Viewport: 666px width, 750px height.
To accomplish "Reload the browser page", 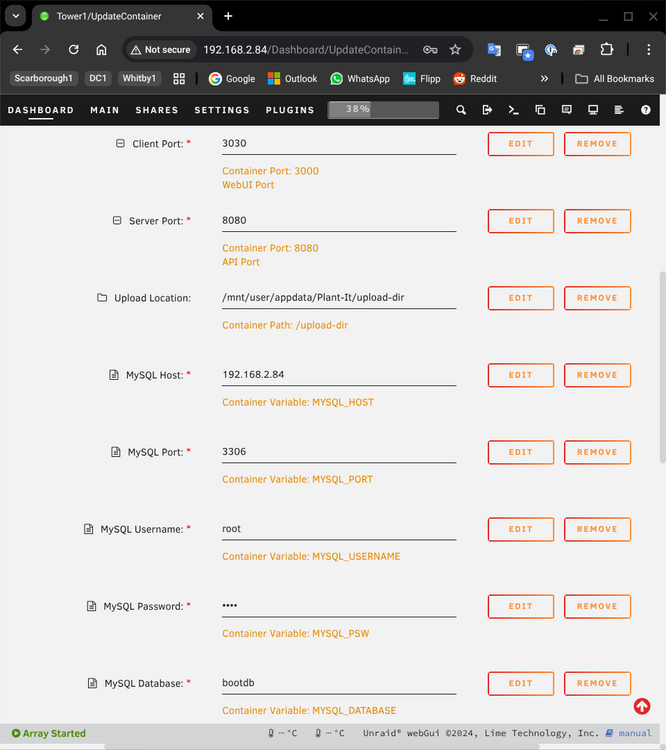I will (73, 49).
